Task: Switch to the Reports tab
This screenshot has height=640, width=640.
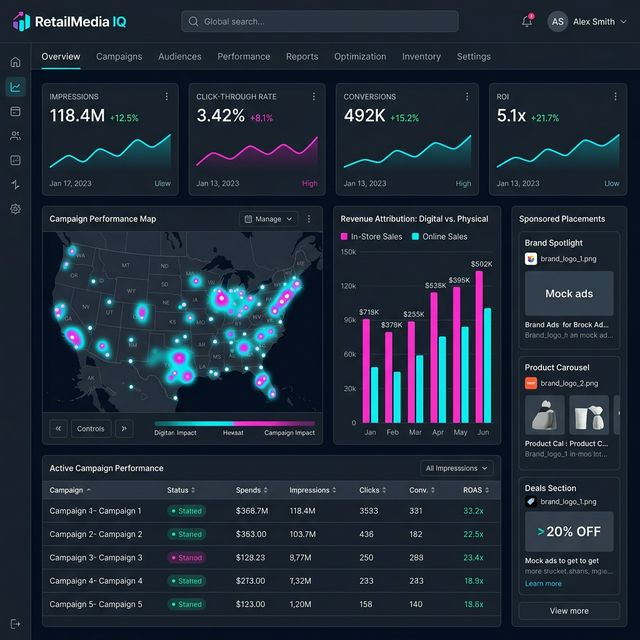Action: pos(302,57)
